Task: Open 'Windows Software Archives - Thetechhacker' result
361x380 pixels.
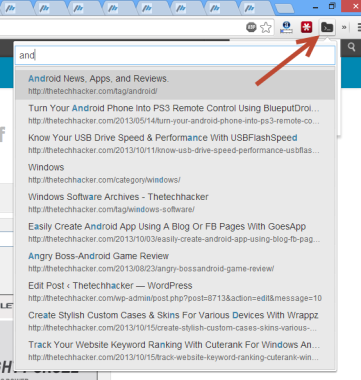Action: [175, 203]
